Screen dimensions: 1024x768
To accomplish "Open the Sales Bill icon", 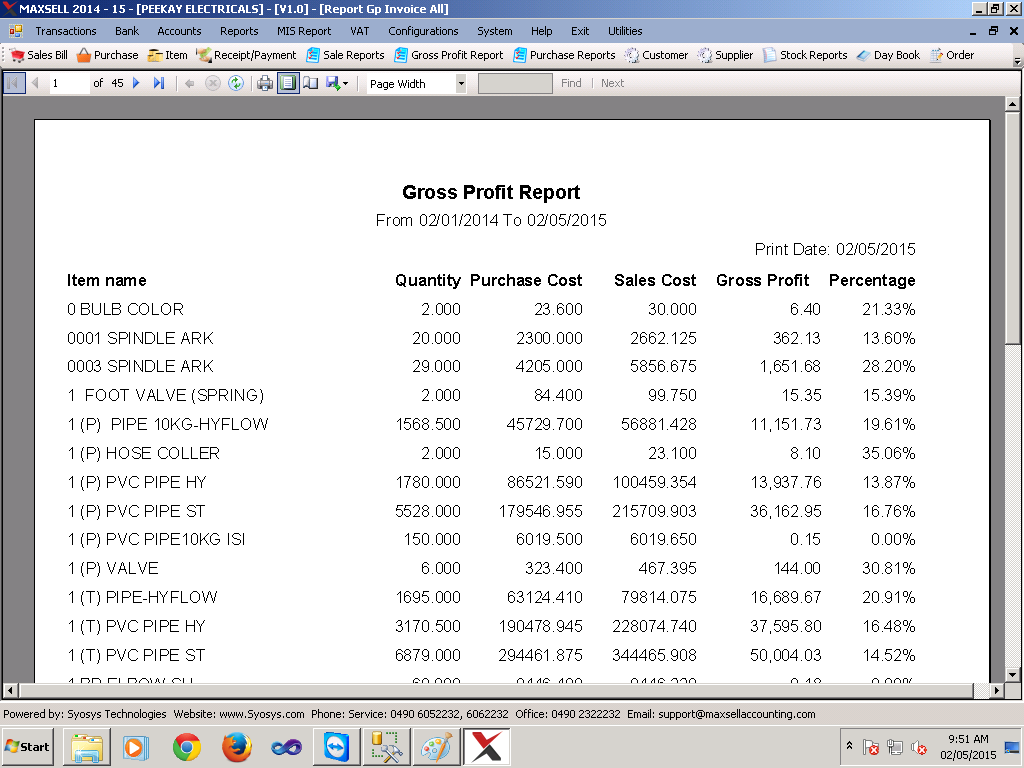I will [17, 56].
